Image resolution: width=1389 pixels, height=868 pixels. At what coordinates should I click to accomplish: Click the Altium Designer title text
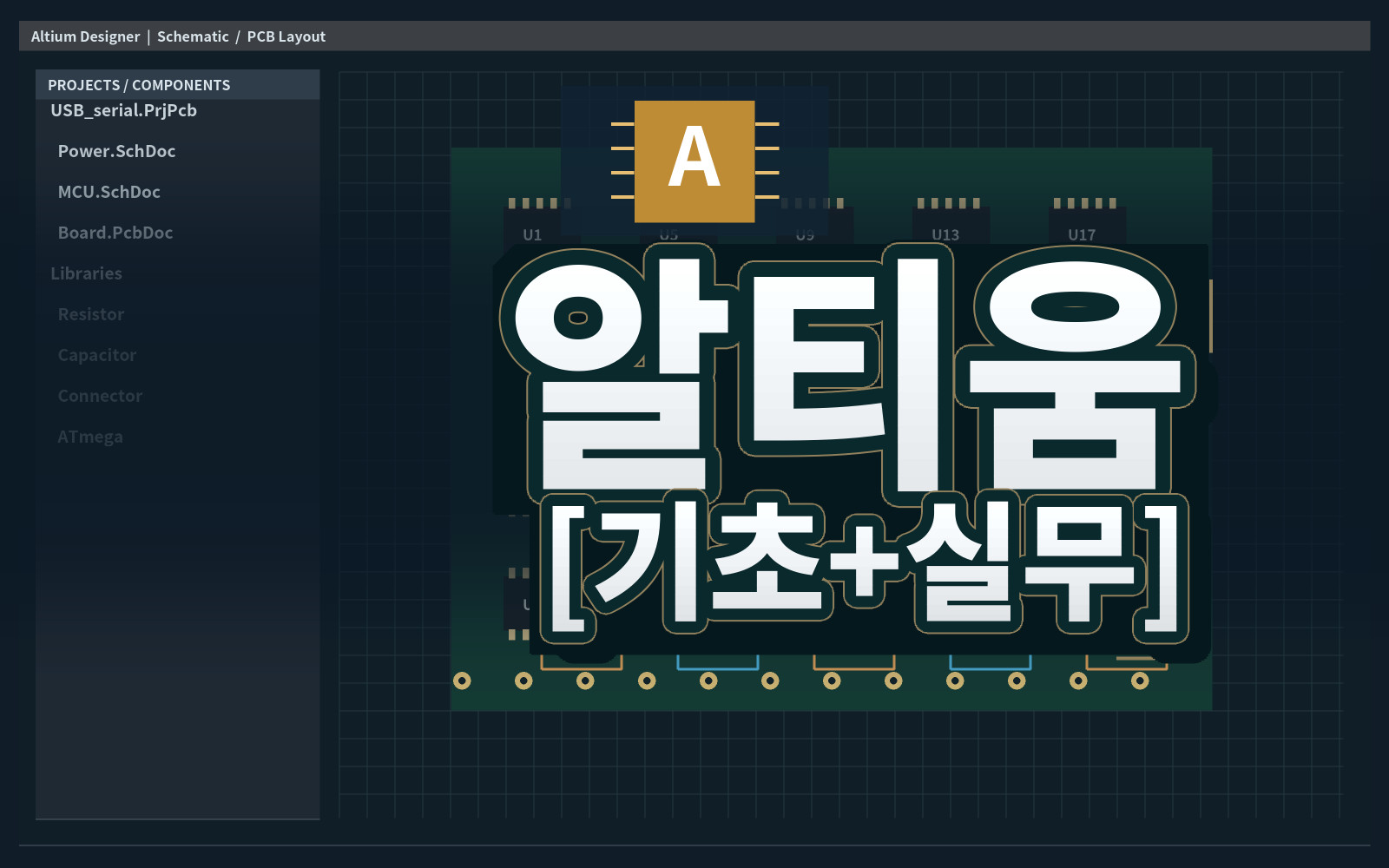click(85, 36)
